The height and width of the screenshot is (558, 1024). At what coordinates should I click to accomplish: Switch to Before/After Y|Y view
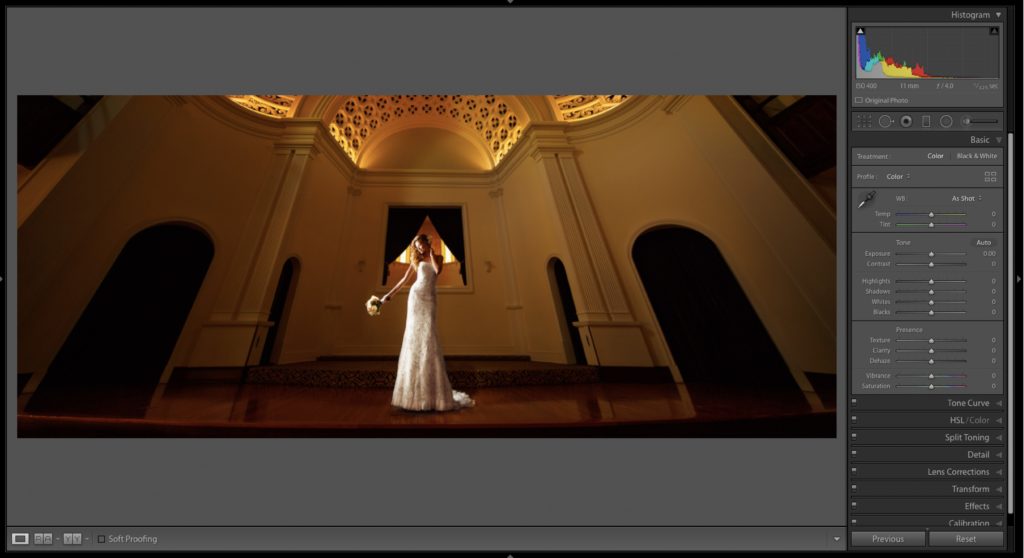pyautogui.click(x=72, y=538)
